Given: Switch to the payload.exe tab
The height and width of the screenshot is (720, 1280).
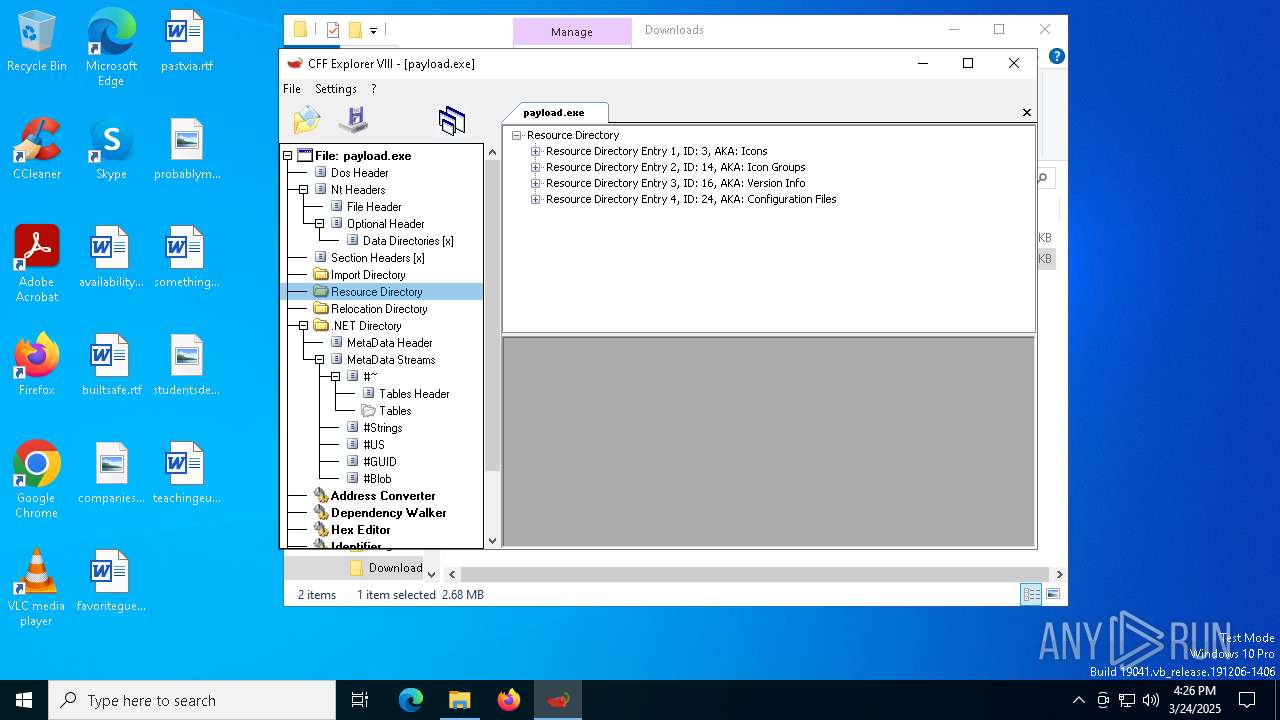Looking at the screenshot, I should pyautogui.click(x=554, y=113).
